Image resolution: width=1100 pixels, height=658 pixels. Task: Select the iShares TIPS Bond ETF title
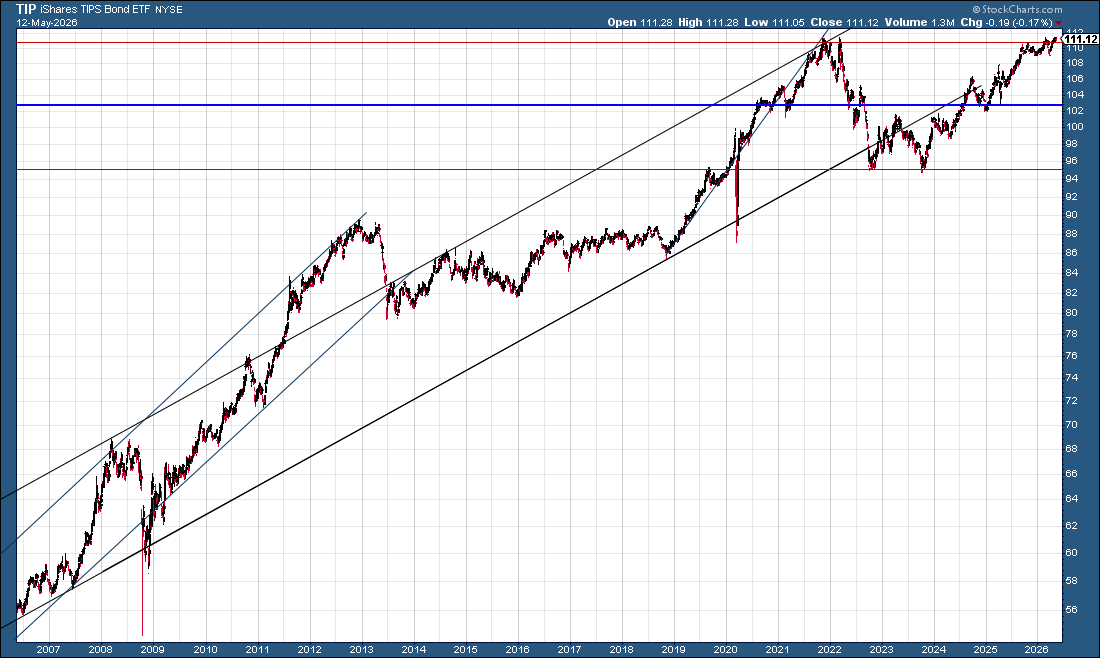coord(95,10)
